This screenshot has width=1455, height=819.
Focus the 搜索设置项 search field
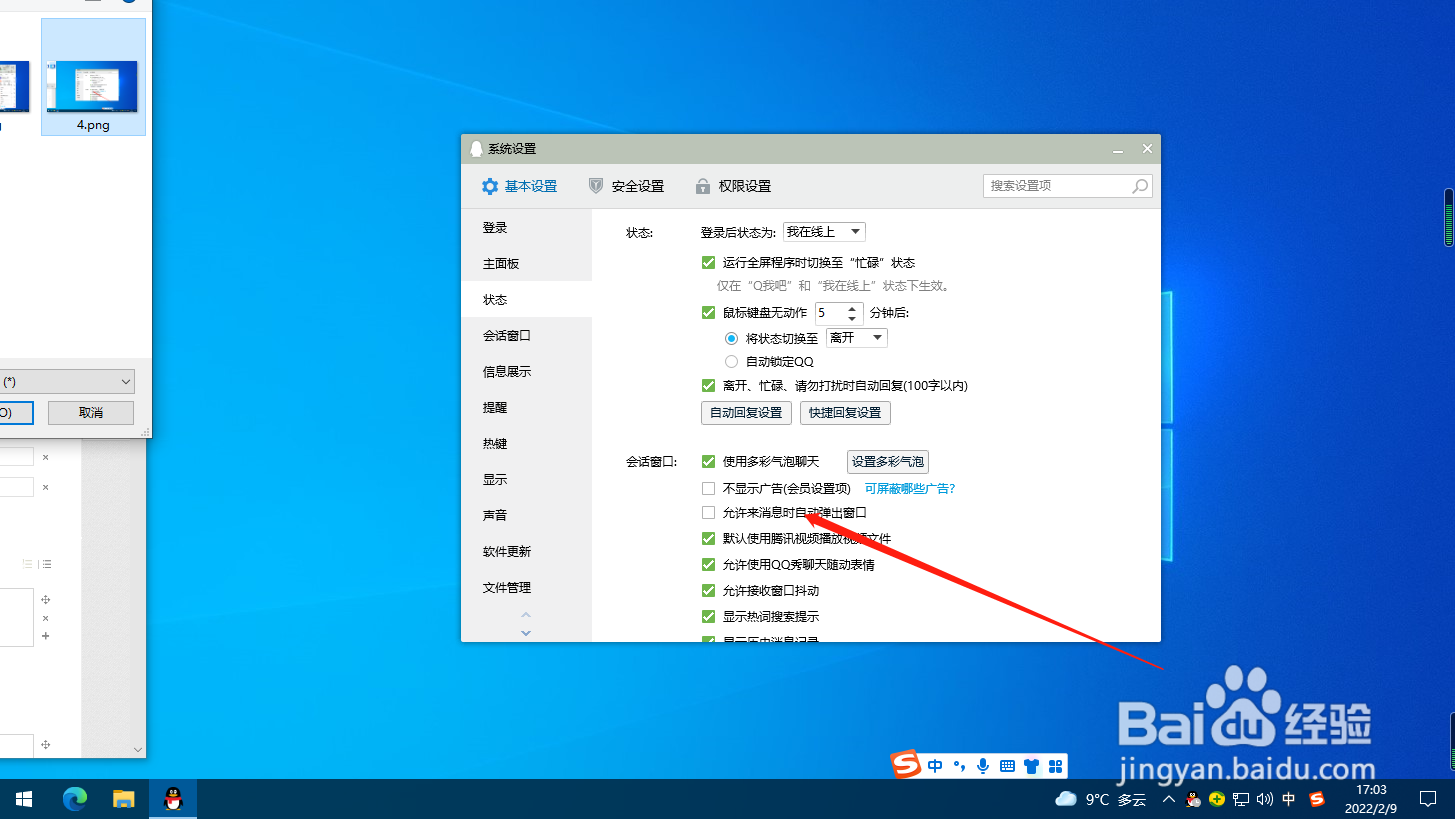coord(1067,186)
